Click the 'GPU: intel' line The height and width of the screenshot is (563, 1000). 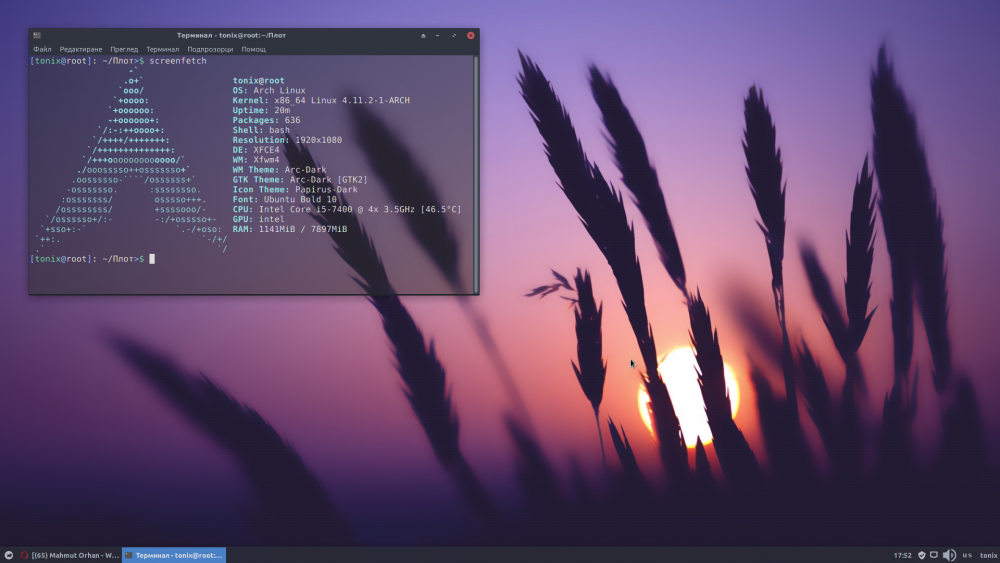(258, 219)
